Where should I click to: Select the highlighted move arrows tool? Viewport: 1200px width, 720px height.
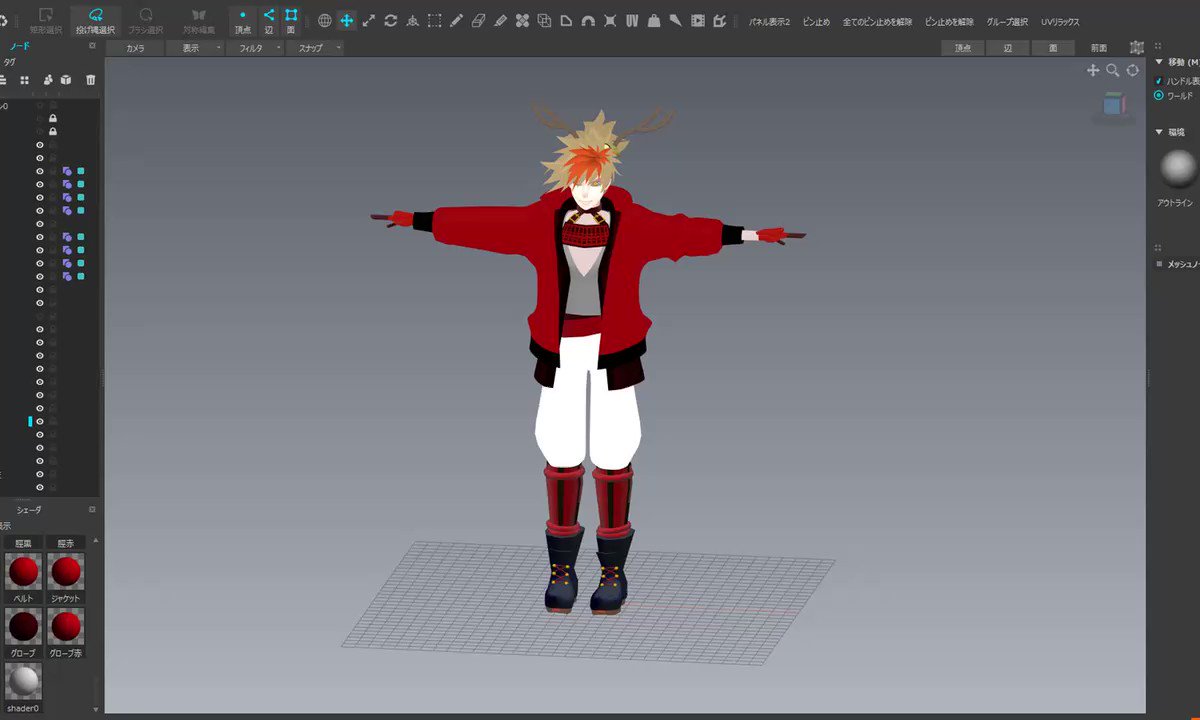coord(346,20)
